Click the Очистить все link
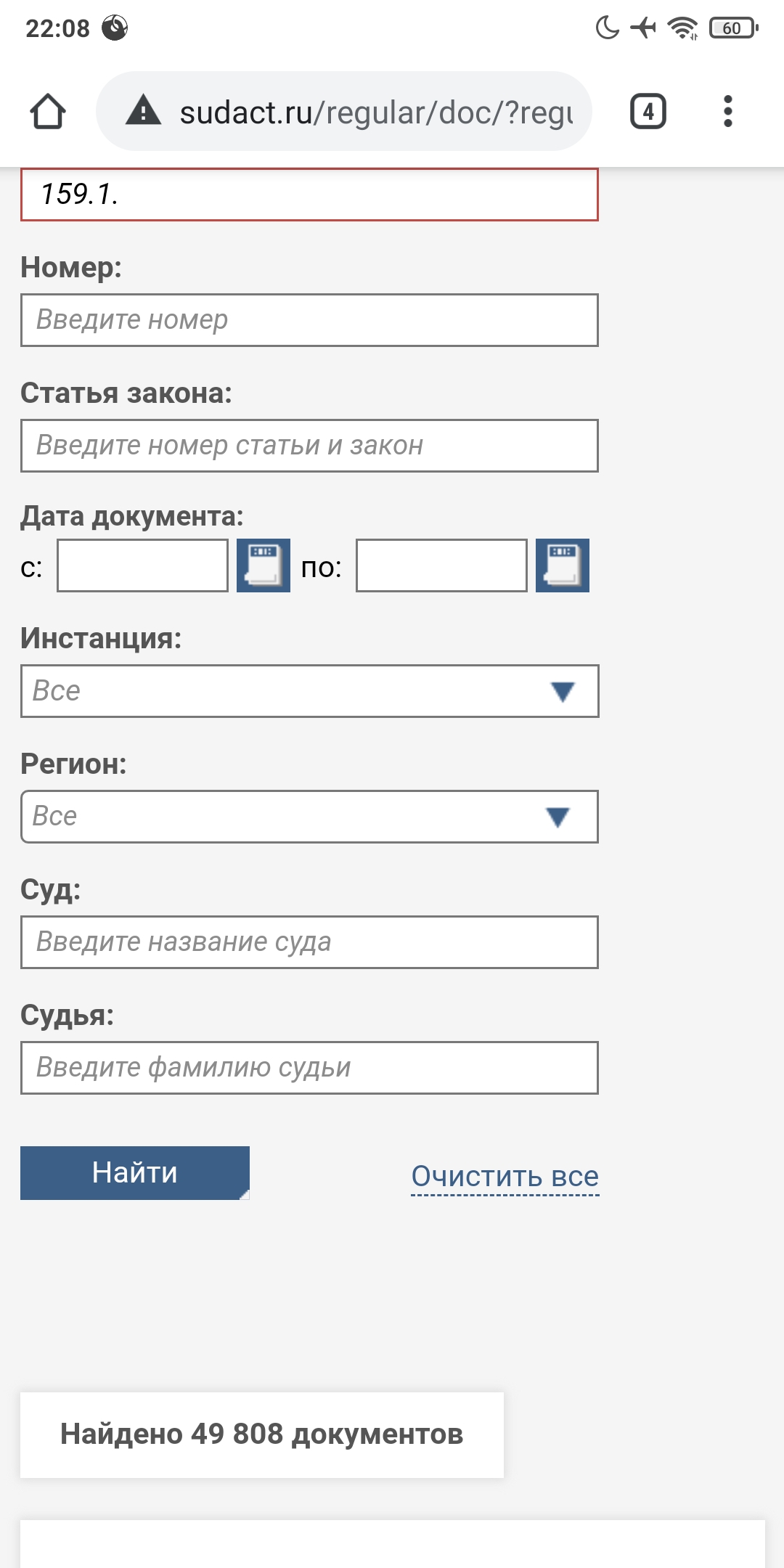The height and width of the screenshot is (1568, 784). [x=505, y=1176]
